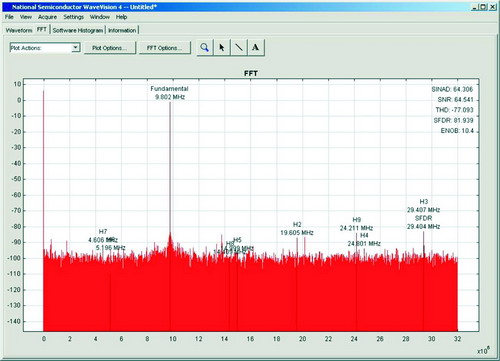
Task: Maximize the WaveVision window
Action: (x=483, y=7)
